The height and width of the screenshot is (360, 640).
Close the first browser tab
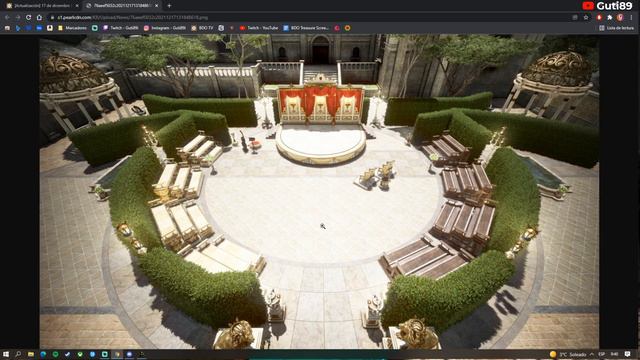[x=77, y=6]
